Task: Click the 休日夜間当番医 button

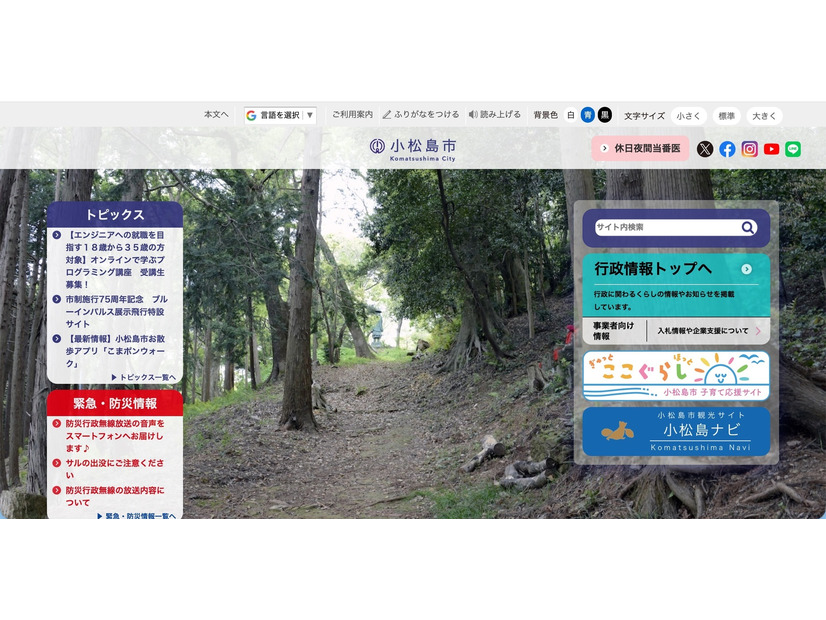Action: click(x=640, y=149)
